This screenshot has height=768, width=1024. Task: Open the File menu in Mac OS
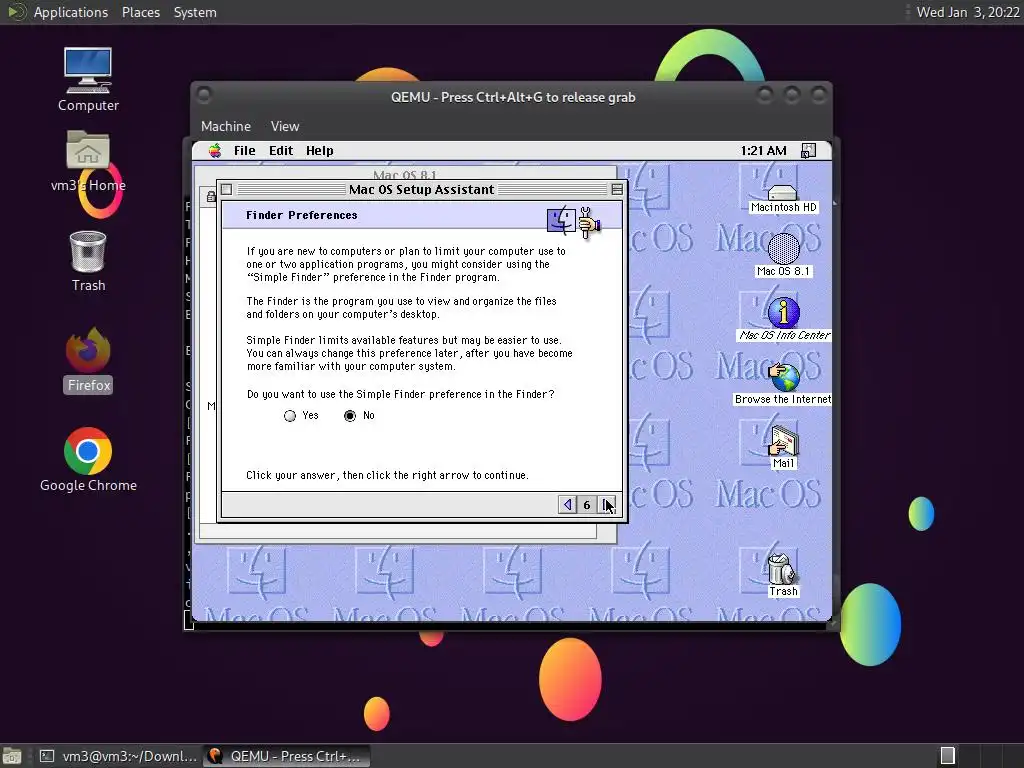click(x=245, y=151)
